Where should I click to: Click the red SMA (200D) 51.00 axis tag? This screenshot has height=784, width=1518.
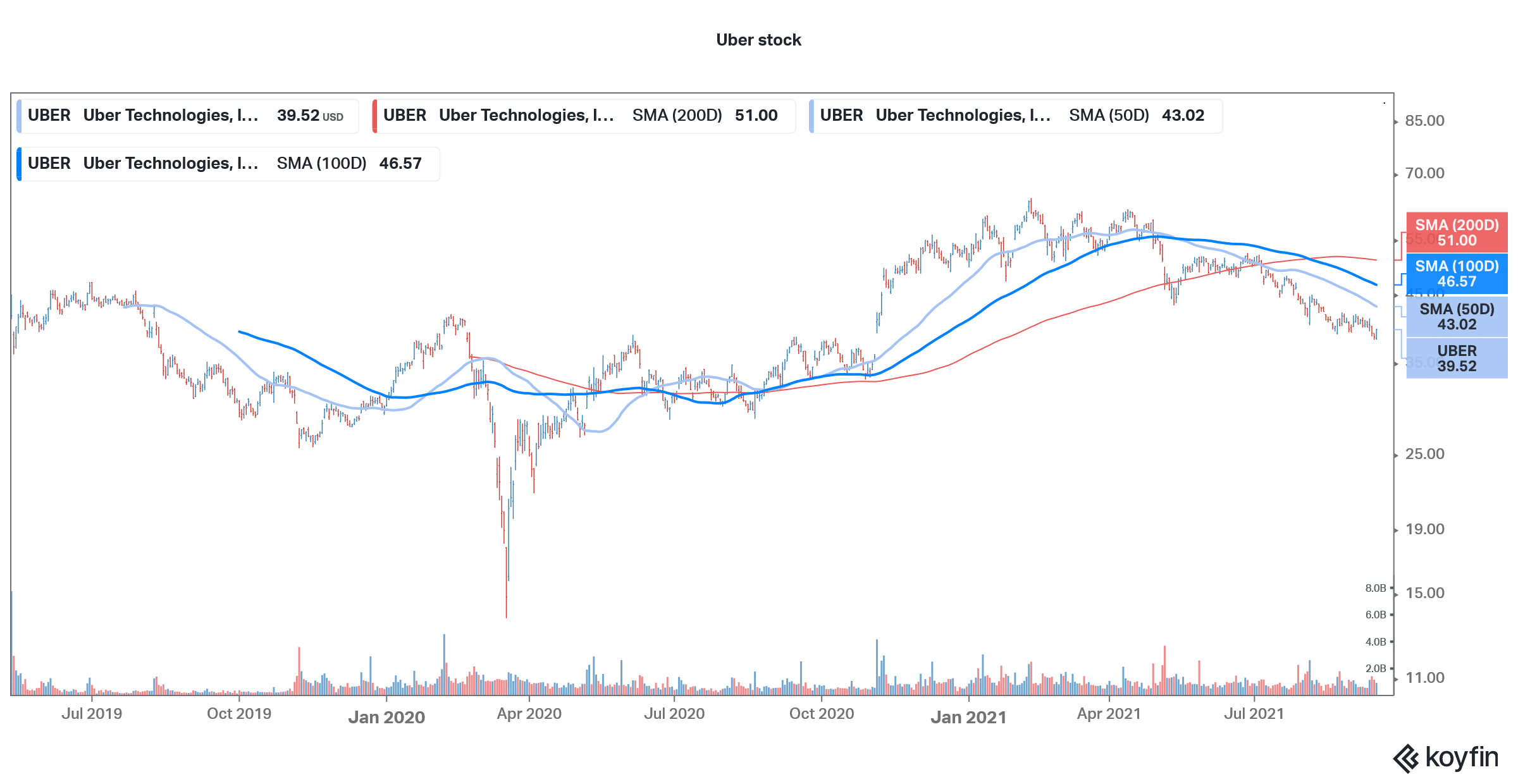click(1457, 233)
